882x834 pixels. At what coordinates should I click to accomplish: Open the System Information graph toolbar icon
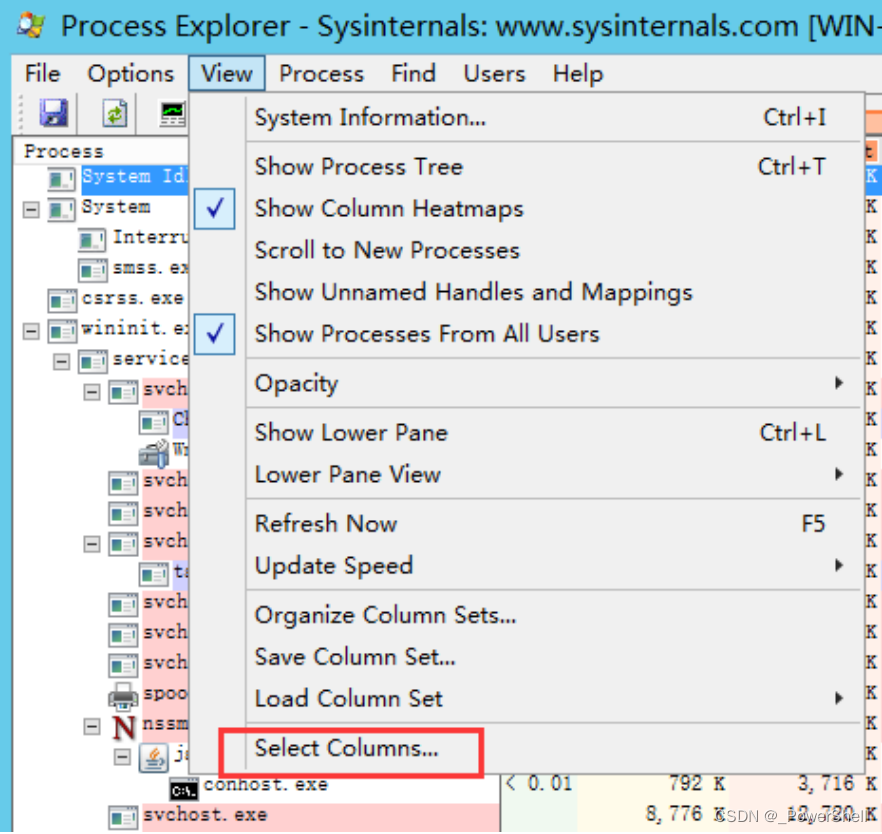coord(173,114)
